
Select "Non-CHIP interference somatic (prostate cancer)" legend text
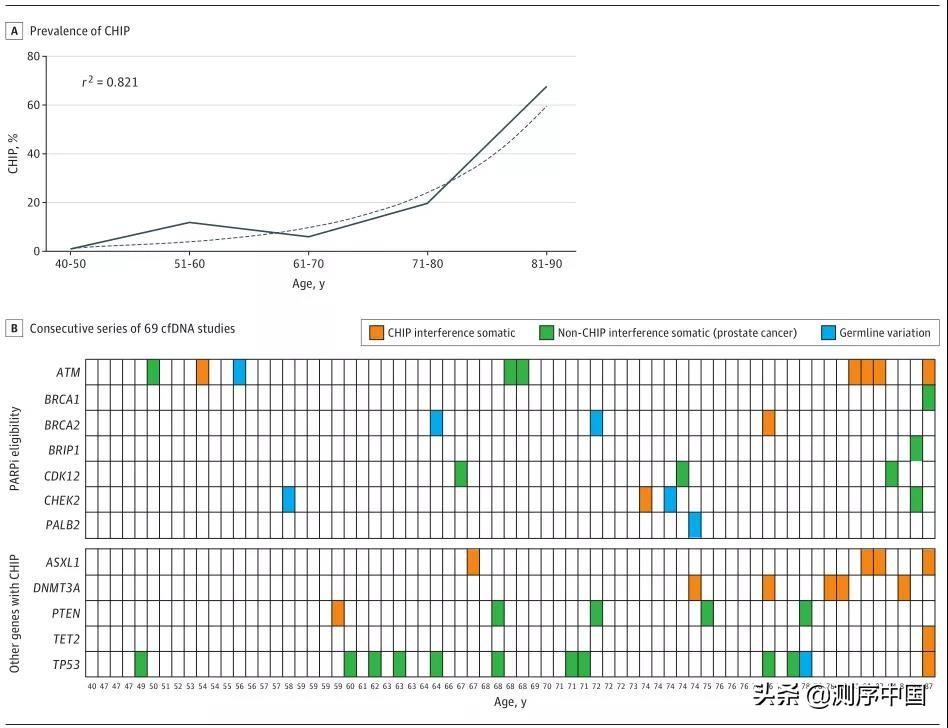tap(677, 333)
